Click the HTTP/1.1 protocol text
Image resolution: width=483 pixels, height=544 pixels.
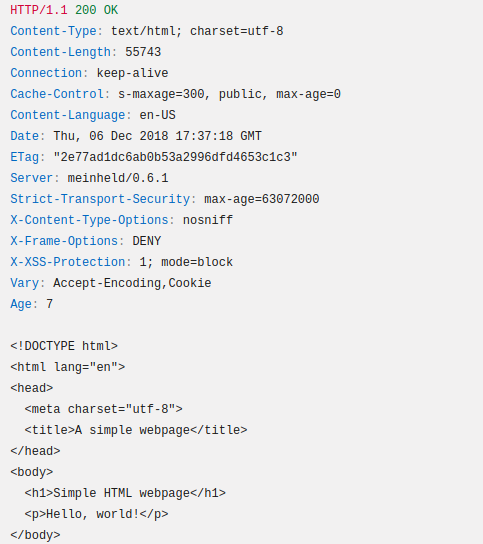click(x=39, y=10)
